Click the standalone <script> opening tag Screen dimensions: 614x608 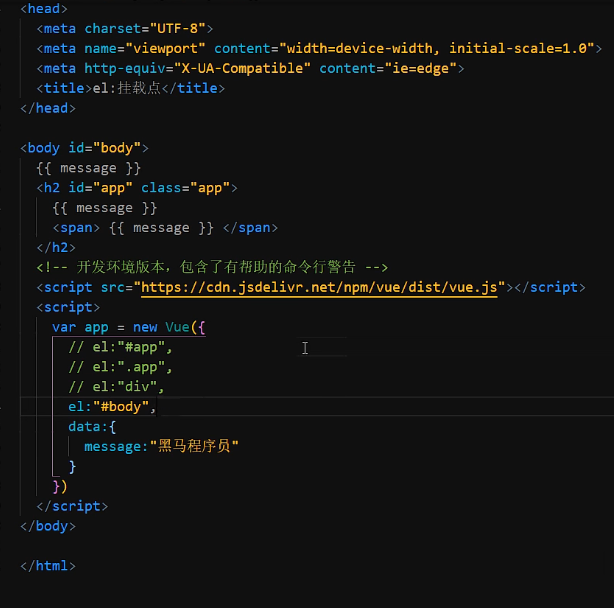[x=68, y=307]
